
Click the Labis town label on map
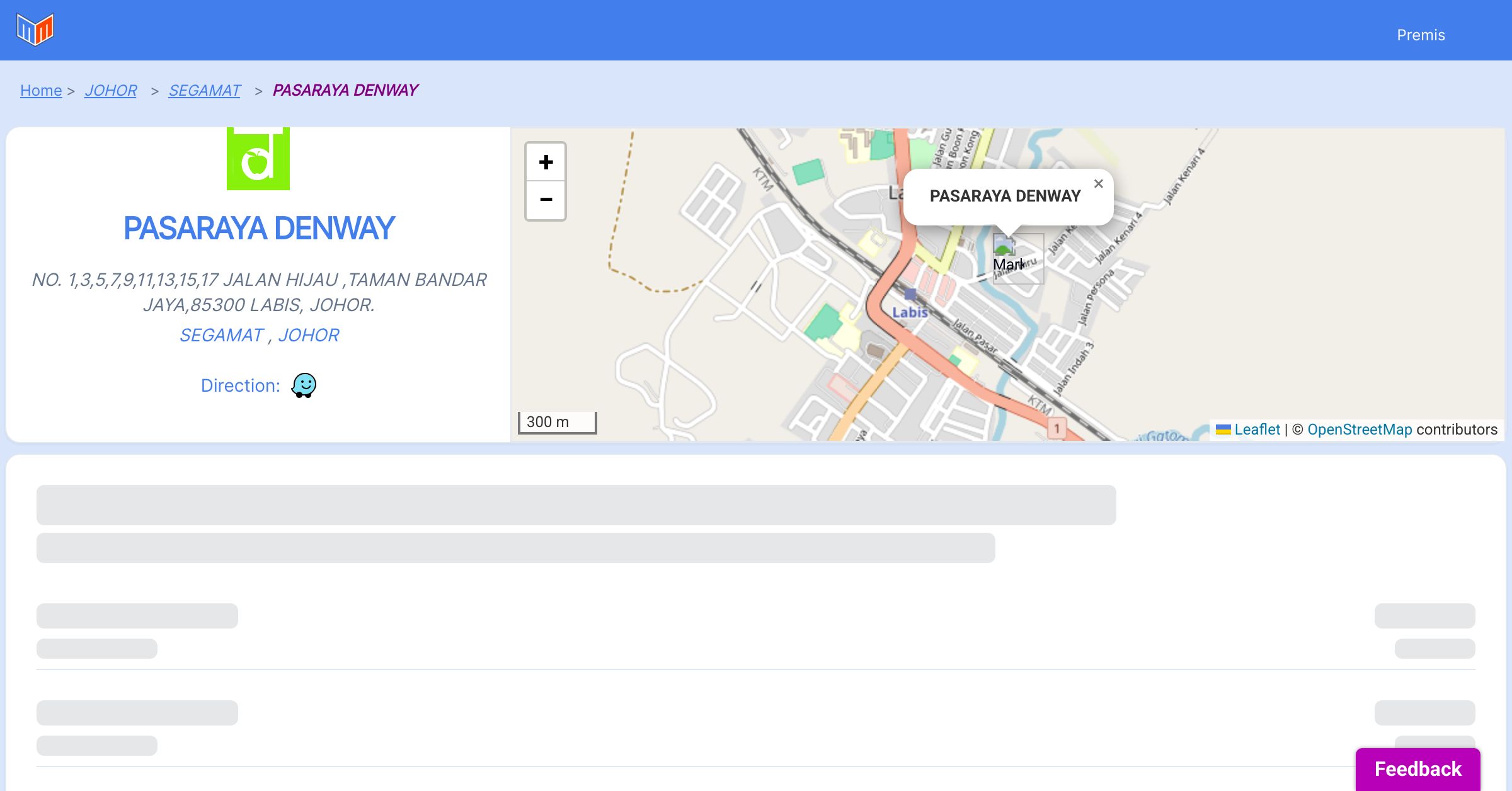[x=910, y=312]
